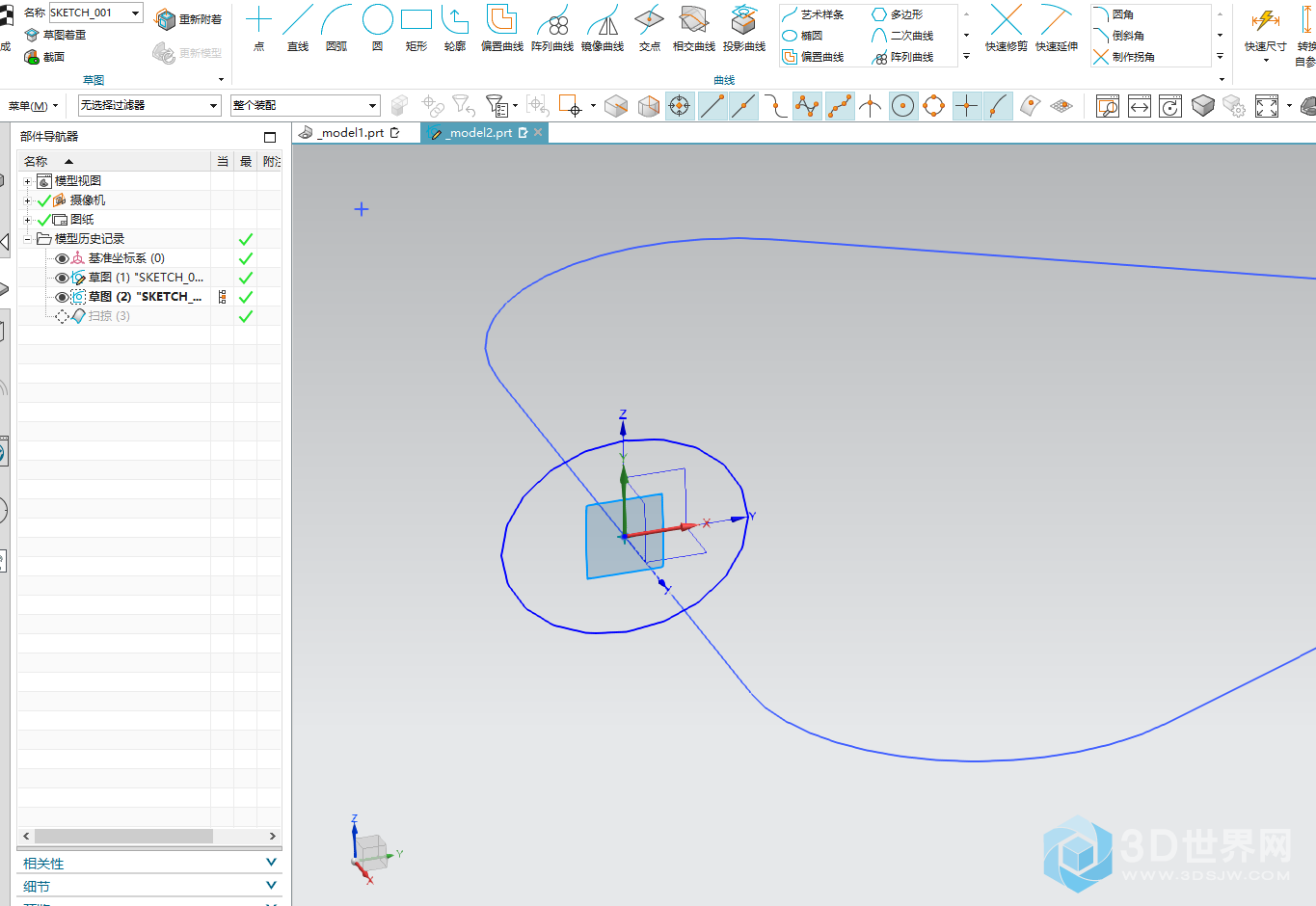The height and width of the screenshot is (906, 1316).
Task: Click the small 偏置曲线 entry in curve gallery
Action: (x=814, y=57)
